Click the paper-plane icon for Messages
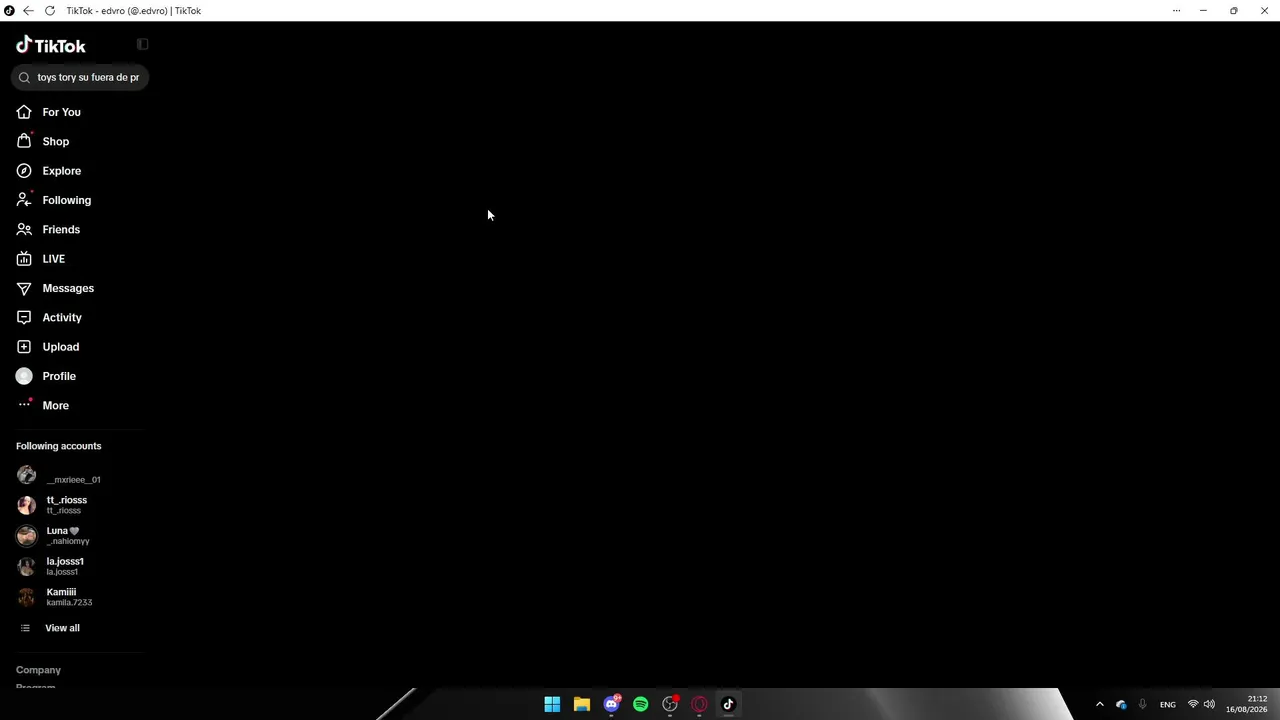1280x720 pixels. (x=24, y=288)
